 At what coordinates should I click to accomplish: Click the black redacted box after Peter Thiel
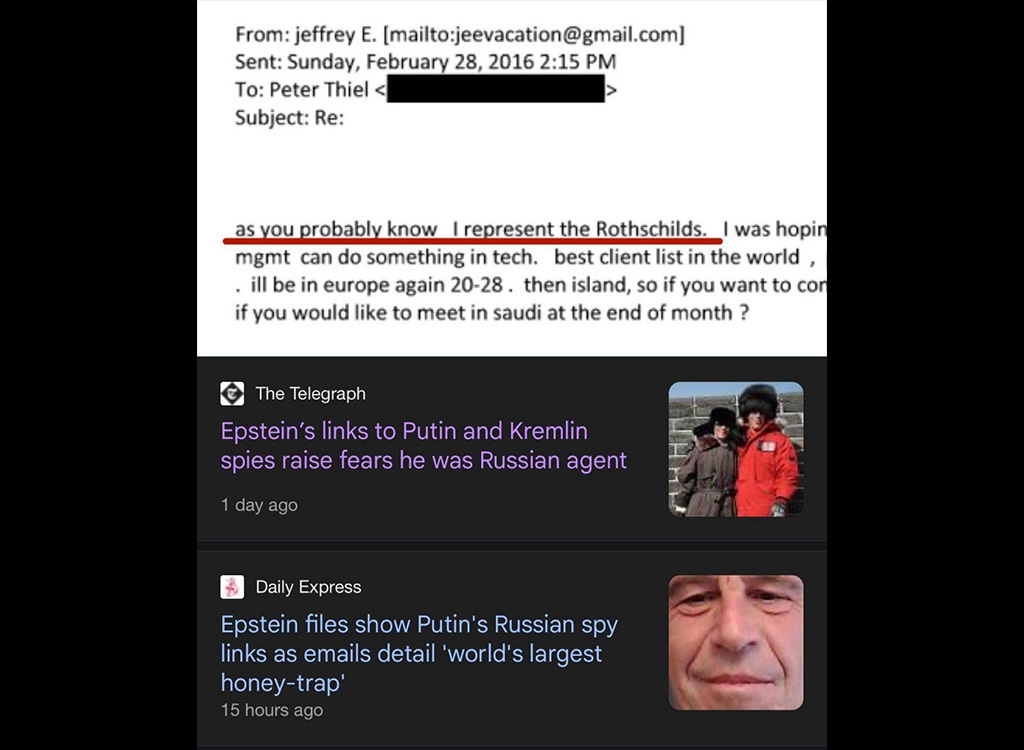[496, 89]
